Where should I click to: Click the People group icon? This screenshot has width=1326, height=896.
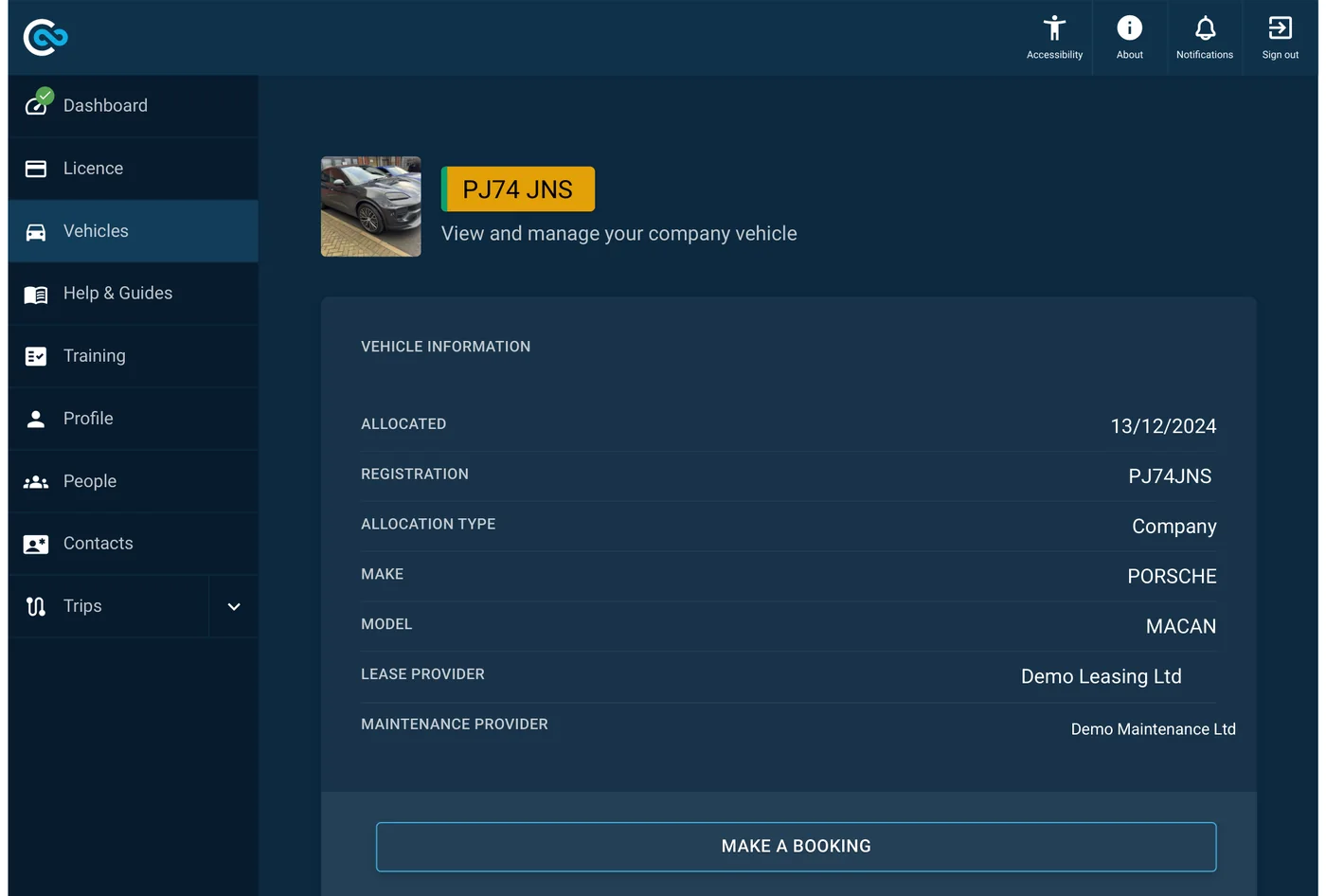coord(36,482)
